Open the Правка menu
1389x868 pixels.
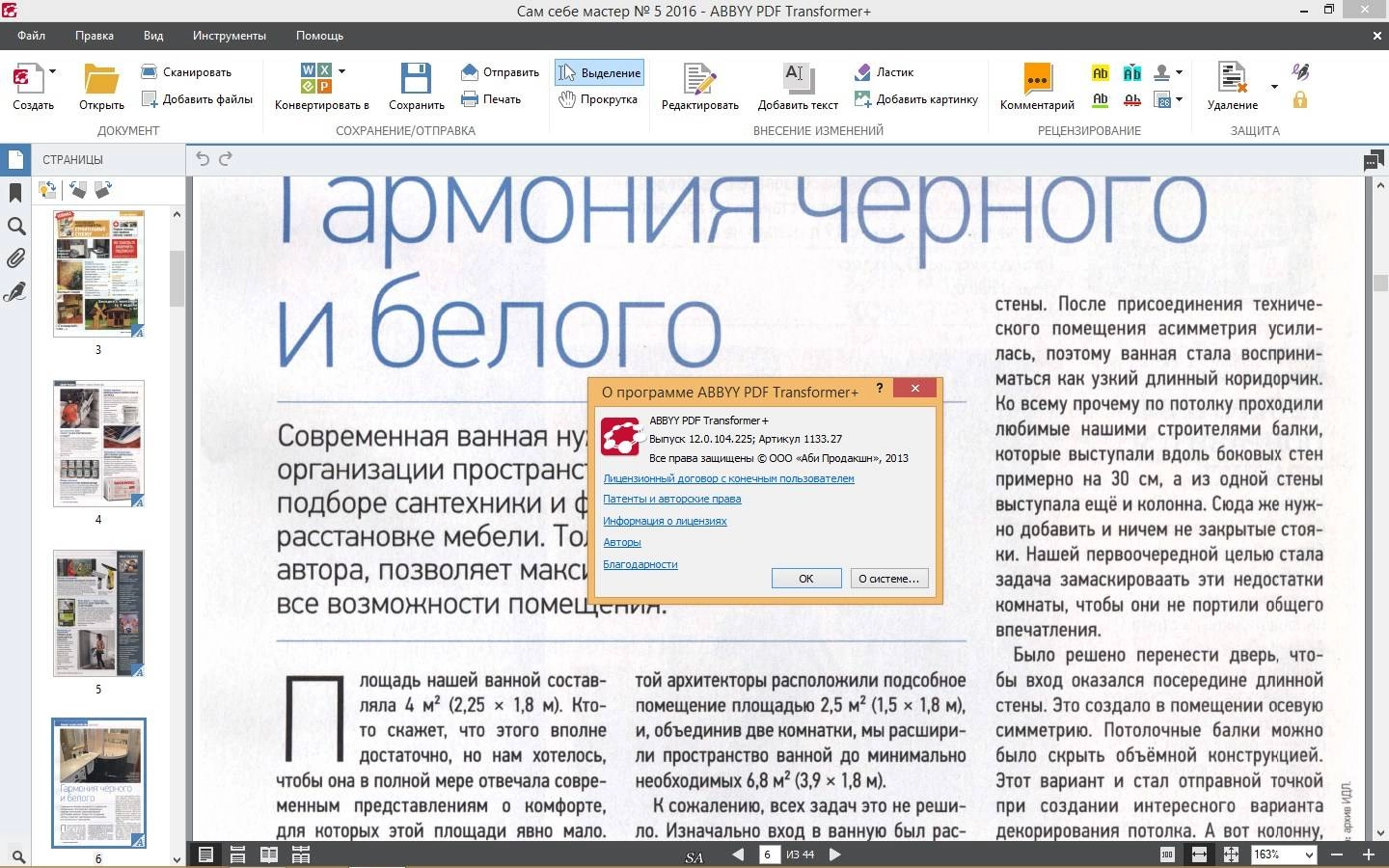point(95,36)
